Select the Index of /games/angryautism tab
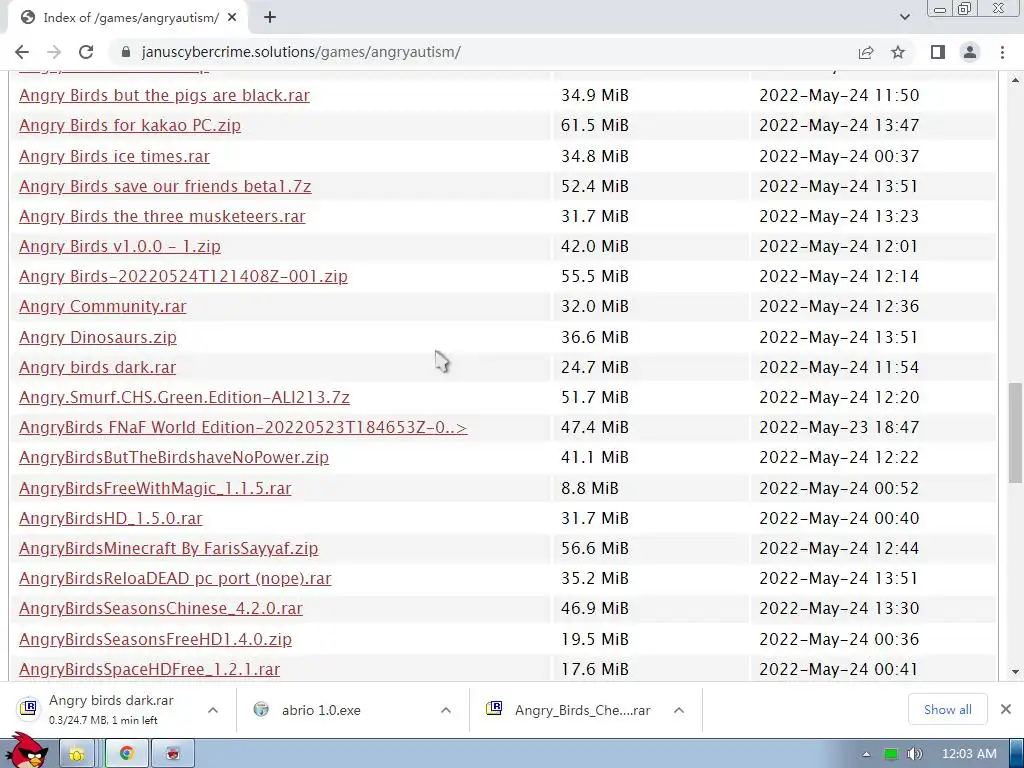This screenshot has width=1024, height=768. [x=127, y=18]
